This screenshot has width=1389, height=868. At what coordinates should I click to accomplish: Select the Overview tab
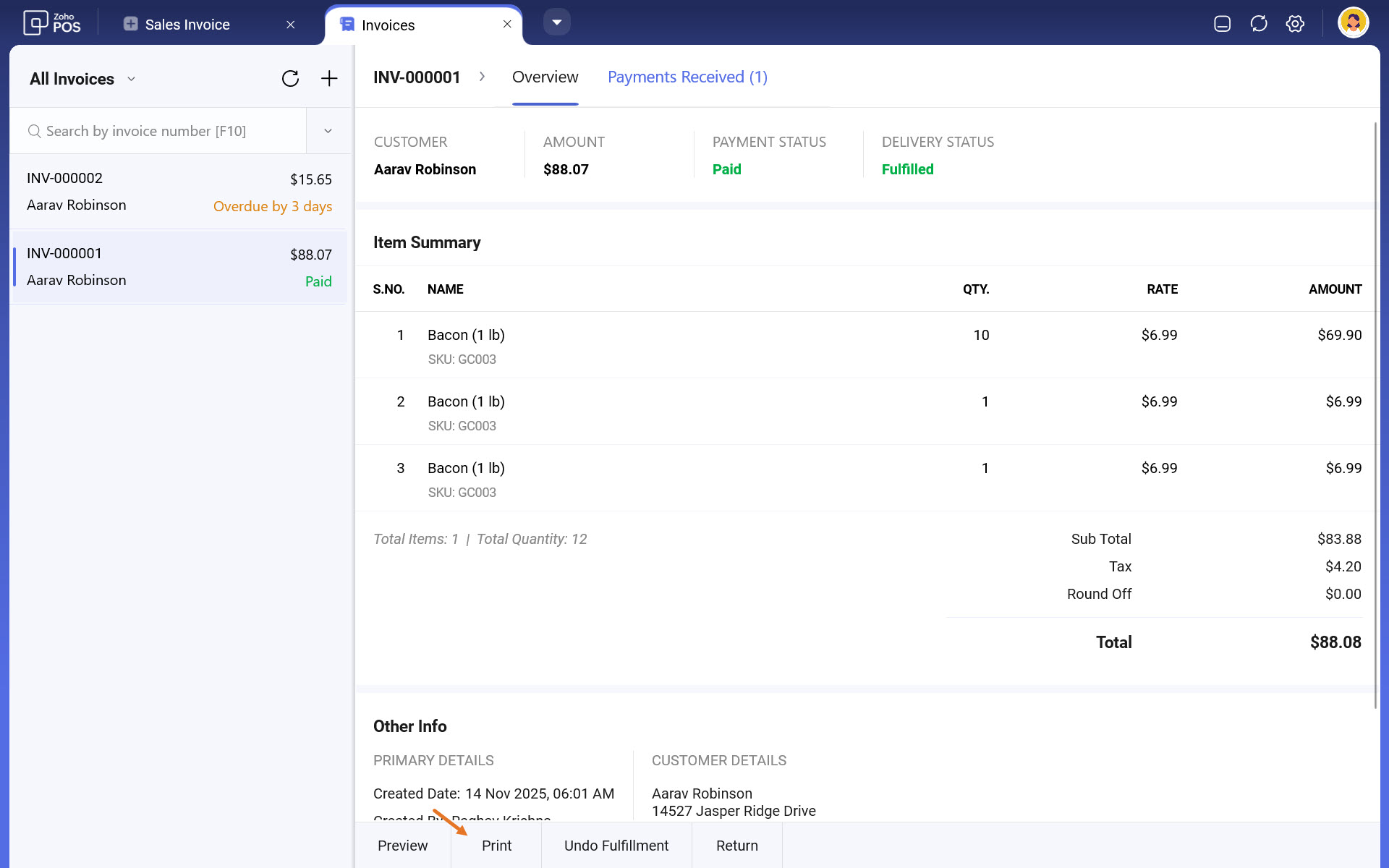coord(545,77)
